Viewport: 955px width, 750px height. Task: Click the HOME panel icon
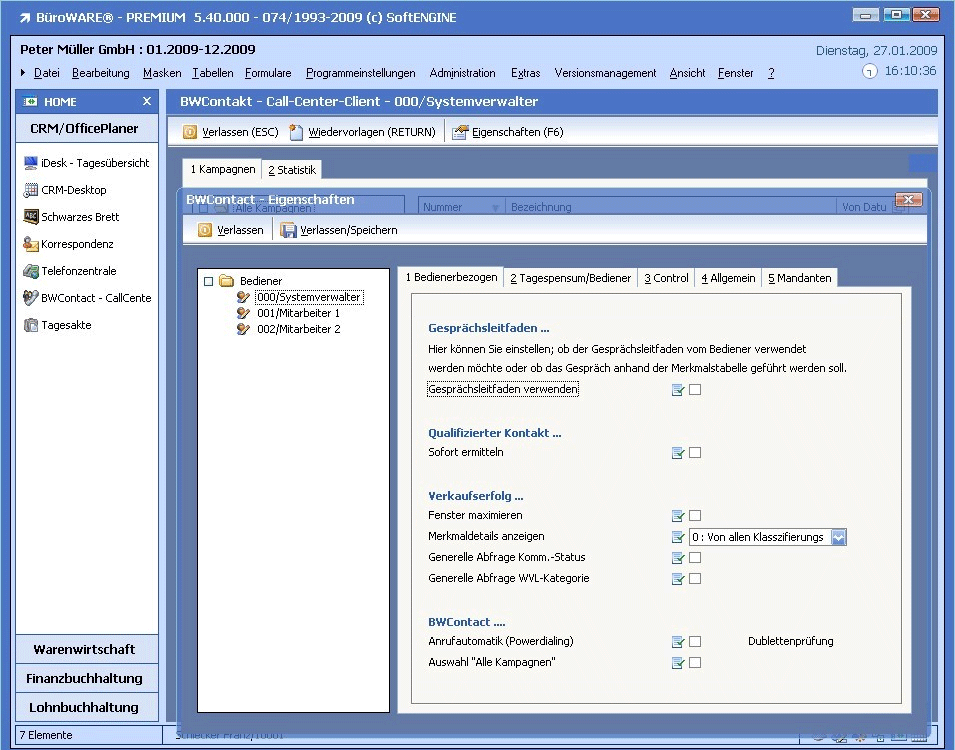point(30,102)
